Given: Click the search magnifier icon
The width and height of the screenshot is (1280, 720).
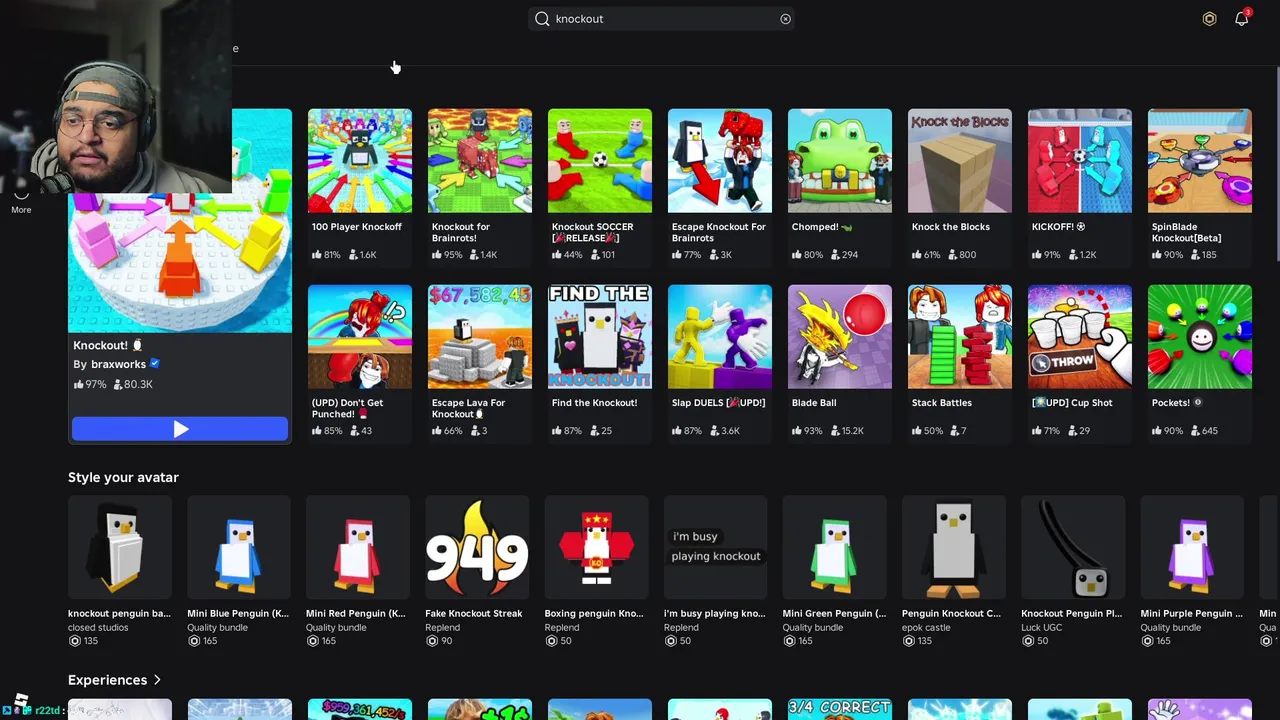Looking at the screenshot, I should [542, 19].
